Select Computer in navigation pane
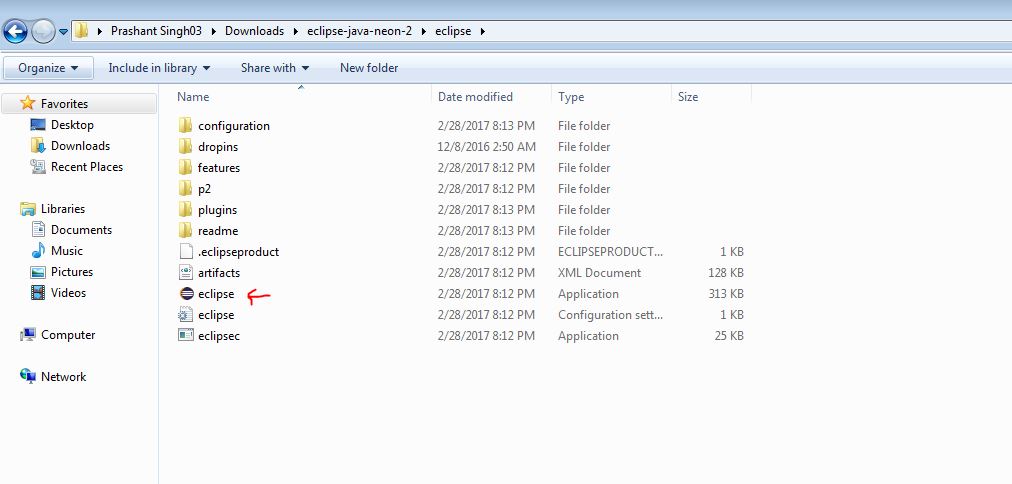1012x484 pixels. (x=68, y=335)
